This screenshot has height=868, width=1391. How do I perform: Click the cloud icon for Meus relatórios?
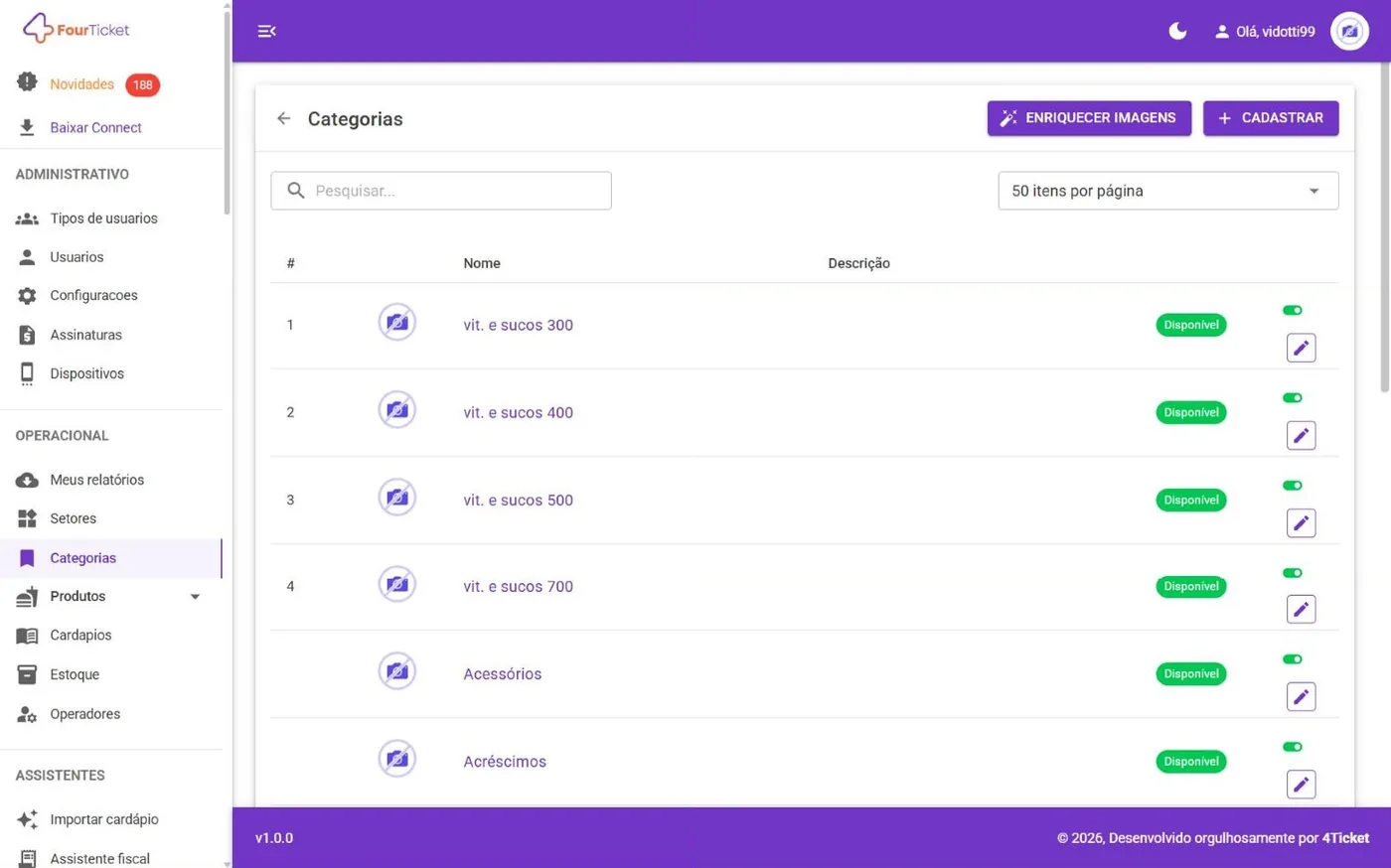(27, 480)
